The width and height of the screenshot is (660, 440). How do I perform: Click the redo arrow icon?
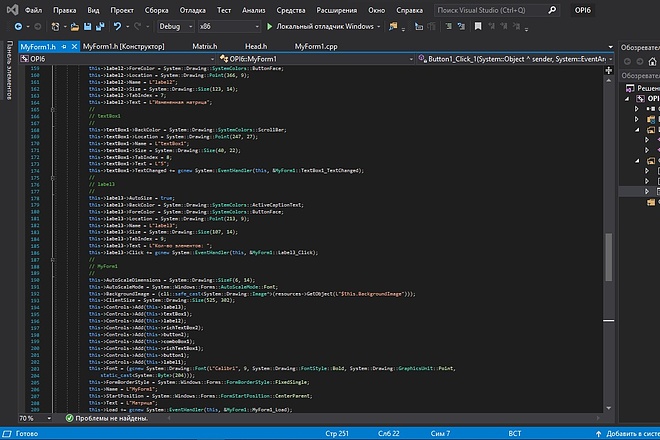coord(137,27)
